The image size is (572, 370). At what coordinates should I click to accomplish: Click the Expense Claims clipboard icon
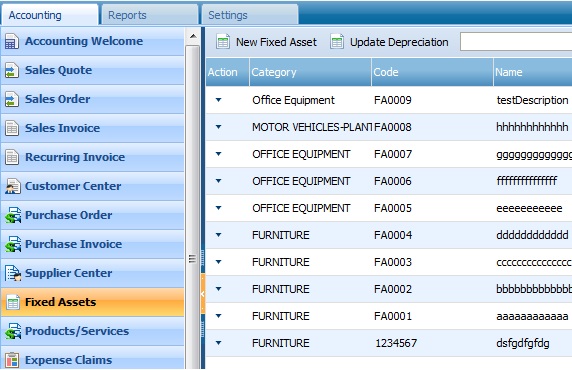click(12, 360)
